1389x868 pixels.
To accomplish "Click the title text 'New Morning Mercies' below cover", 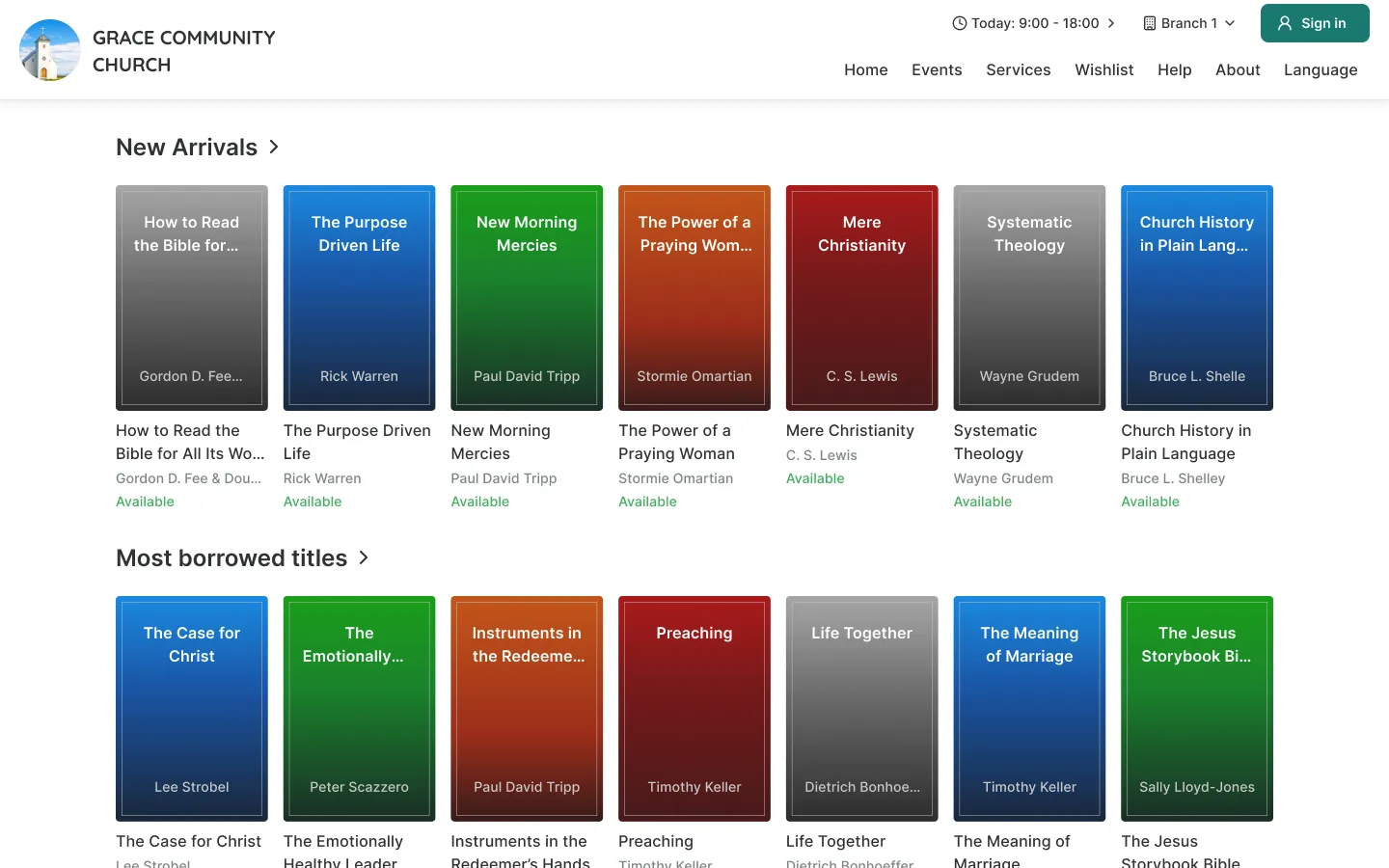I will pyautogui.click(x=501, y=442).
